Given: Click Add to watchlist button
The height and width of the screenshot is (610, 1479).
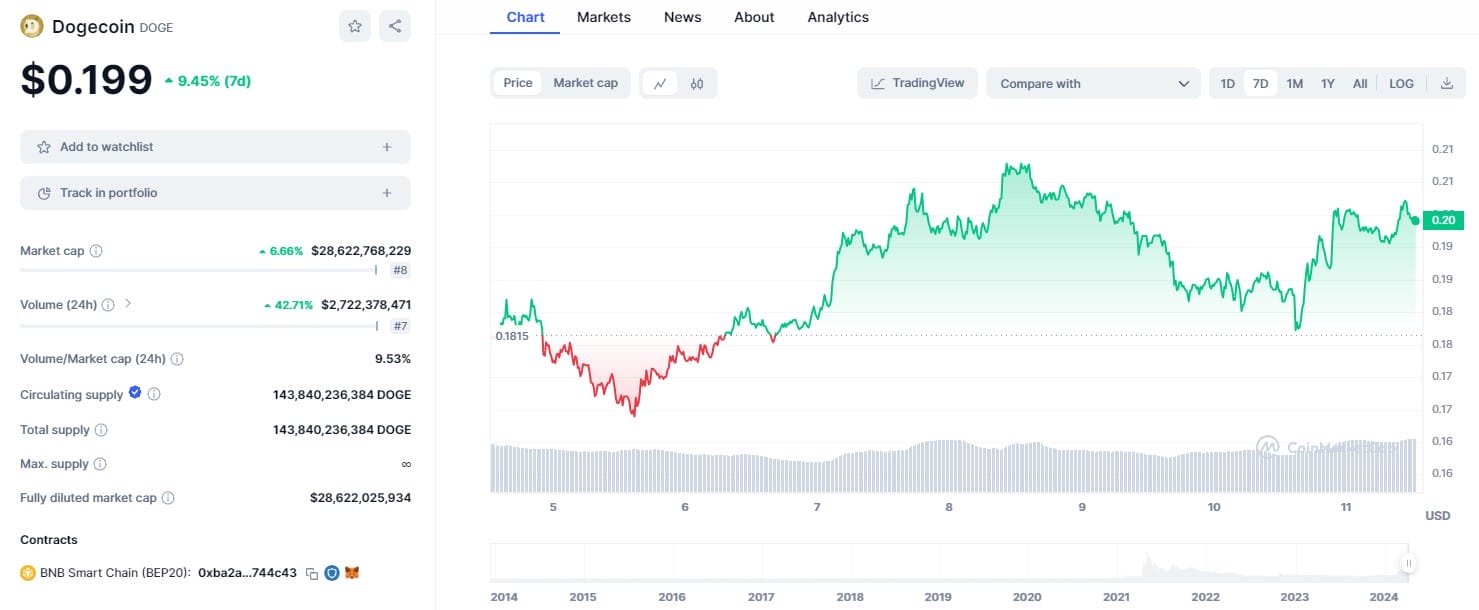Looking at the screenshot, I should pyautogui.click(x=215, y=147).
